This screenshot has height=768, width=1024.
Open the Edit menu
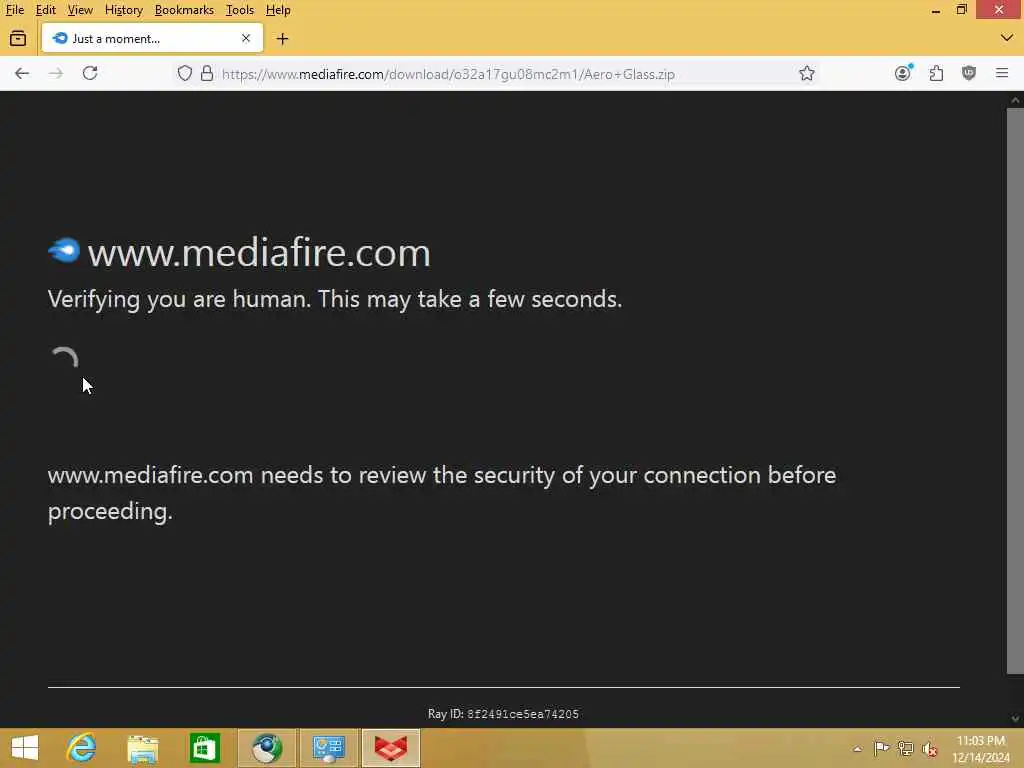(45, 10)
